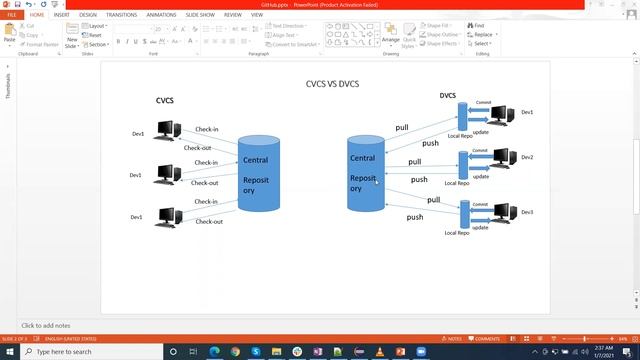Reset the slide layout

click(92, 35)
